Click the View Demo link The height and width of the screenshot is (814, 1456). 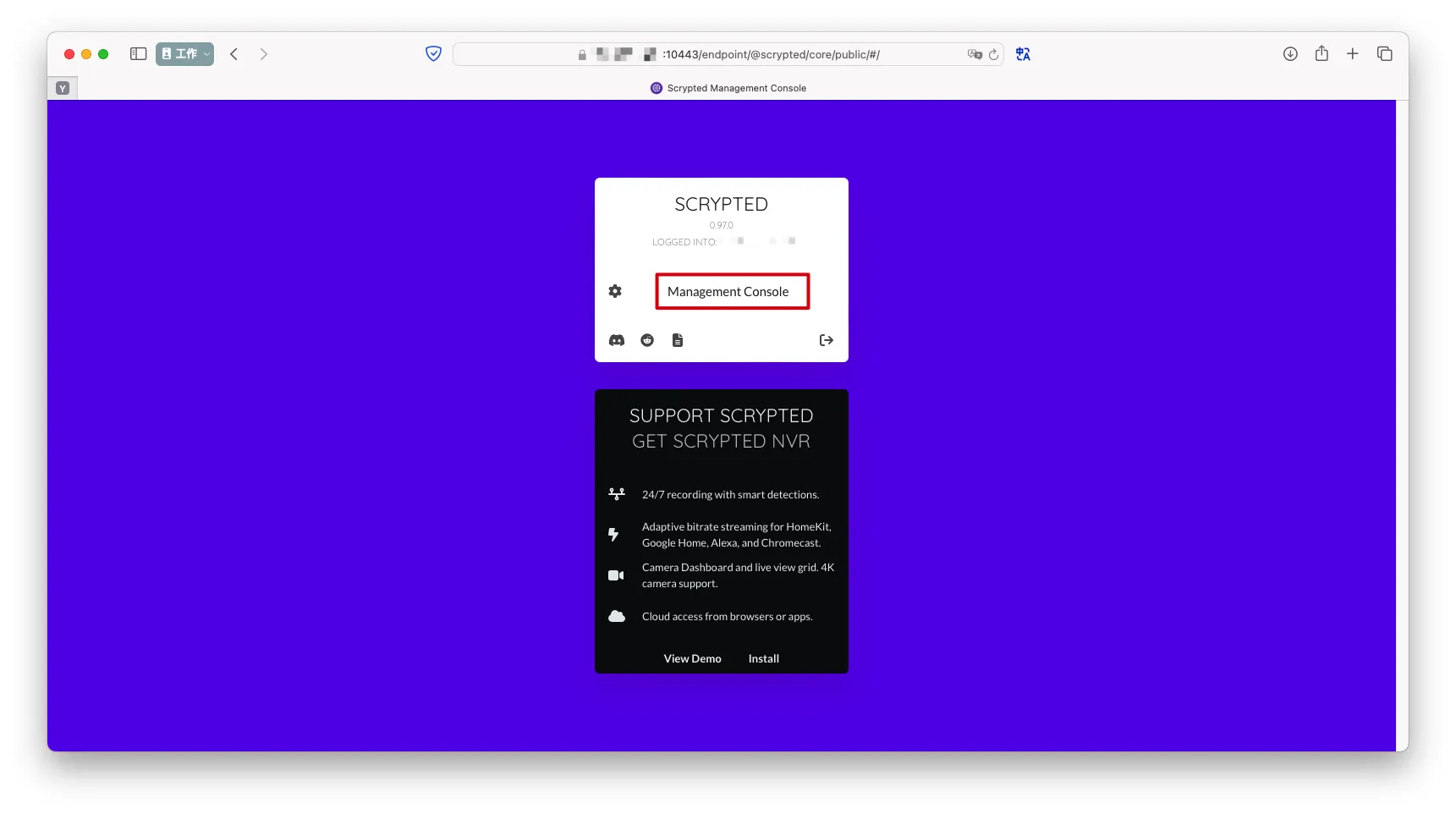pyautogui.click(x=692, y=658)
